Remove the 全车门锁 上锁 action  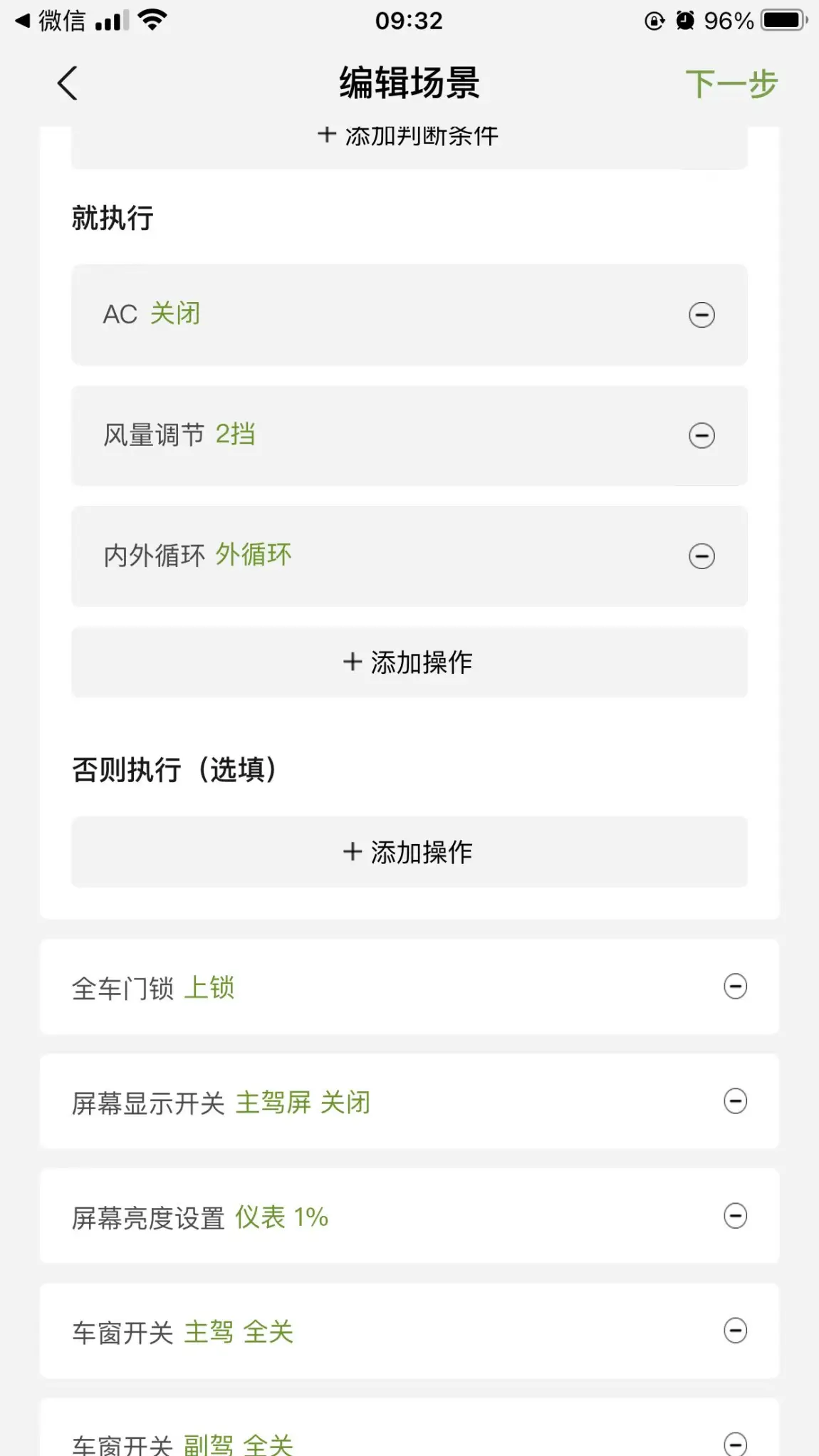[x=735, y=987]
